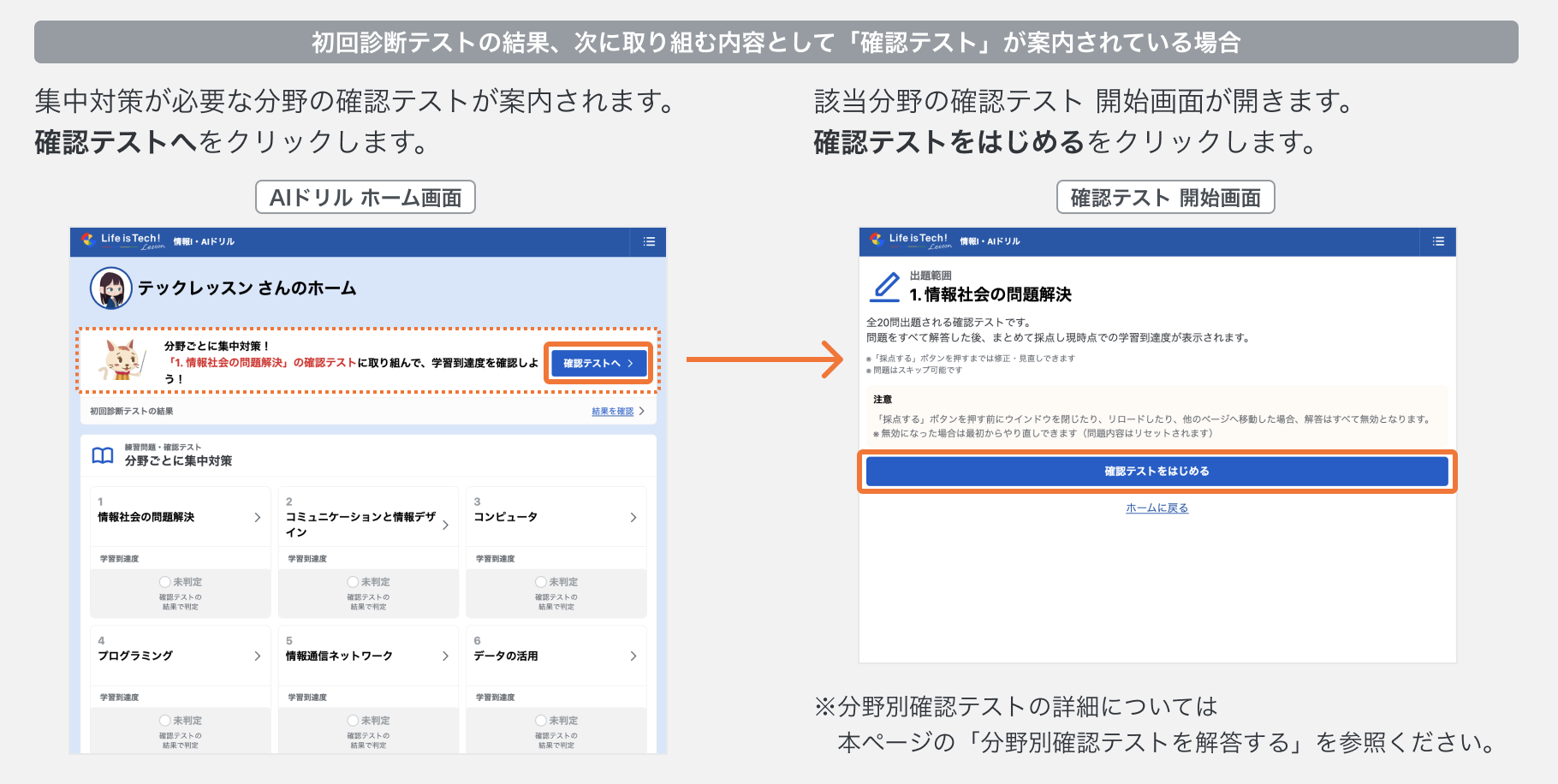Open the chevron on the コンピュータ card

click(x=633, y=518)
